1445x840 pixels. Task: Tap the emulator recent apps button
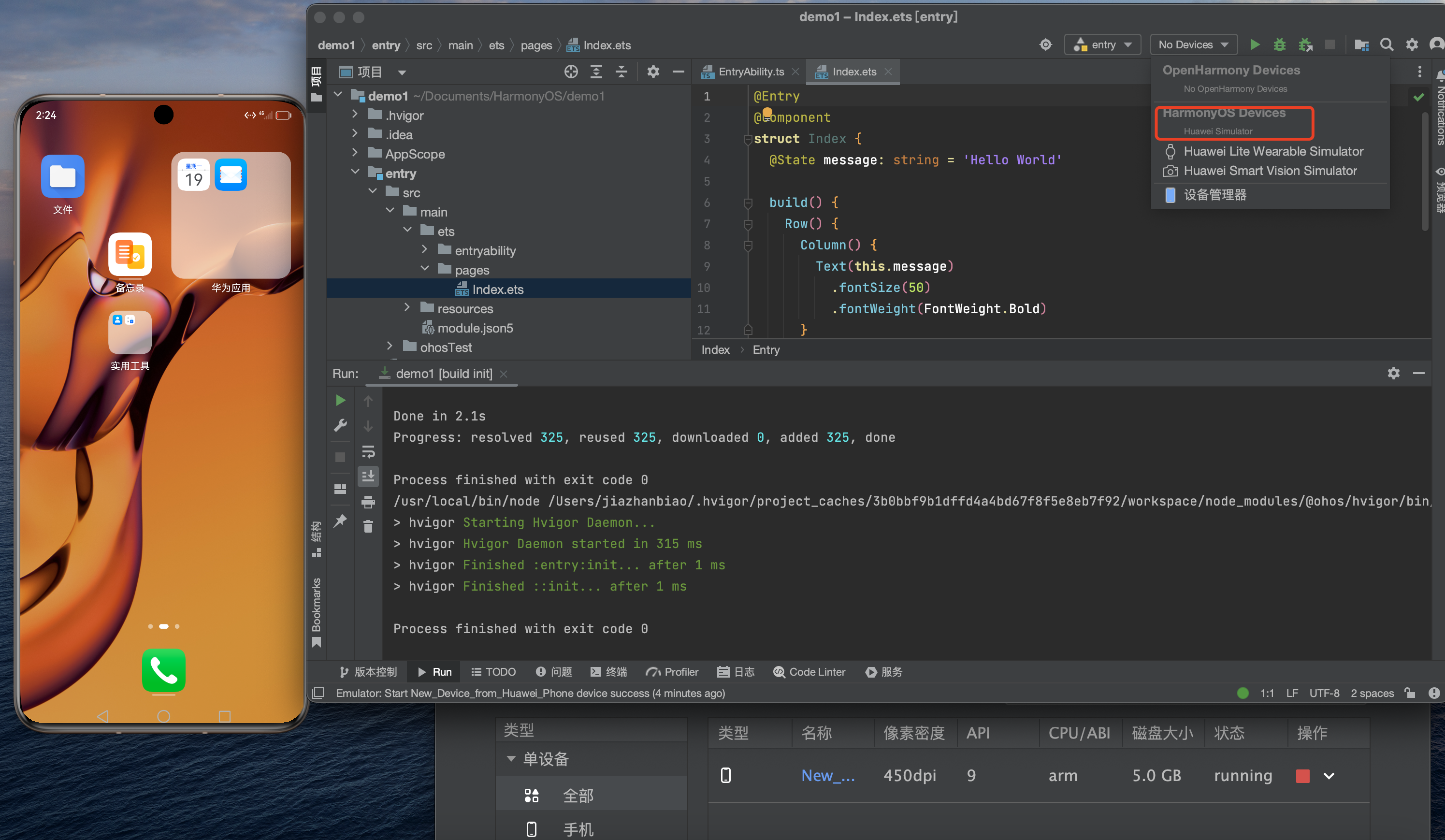(x=225, y=716)
